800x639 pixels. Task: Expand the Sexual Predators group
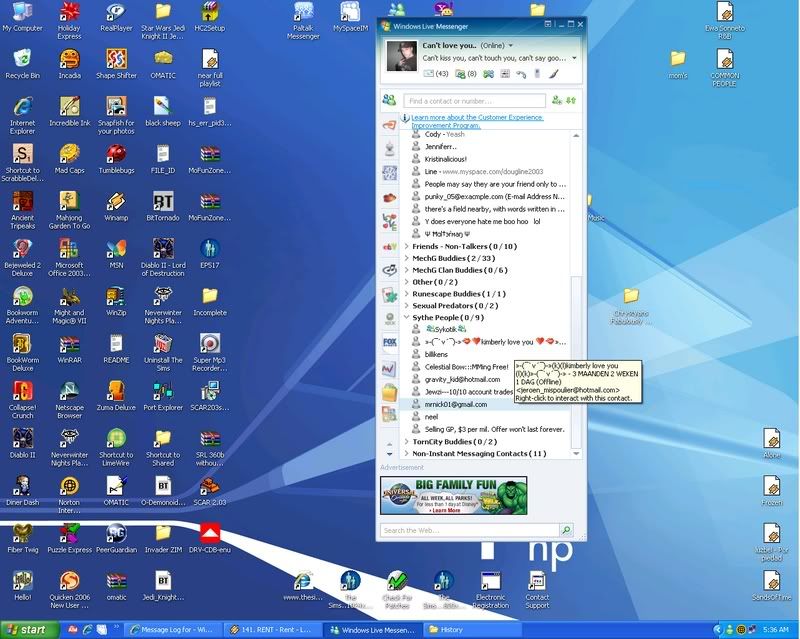(407, 306)
